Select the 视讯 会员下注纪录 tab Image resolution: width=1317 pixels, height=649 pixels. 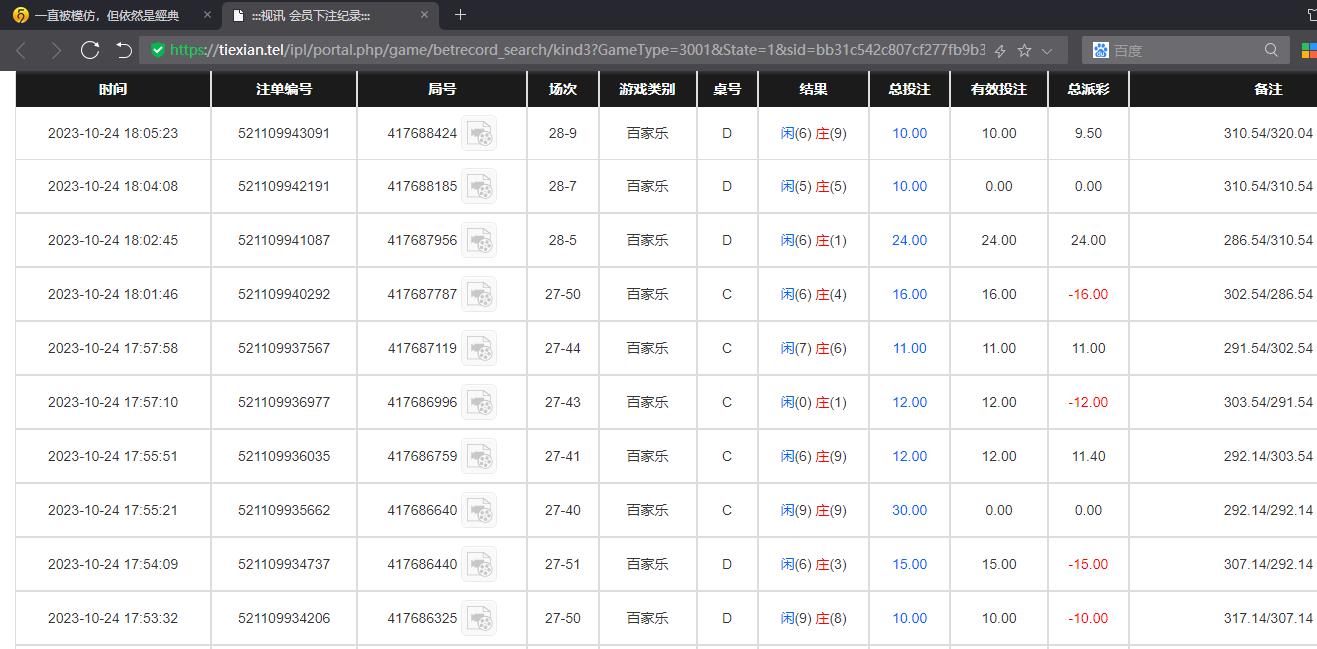330,15
